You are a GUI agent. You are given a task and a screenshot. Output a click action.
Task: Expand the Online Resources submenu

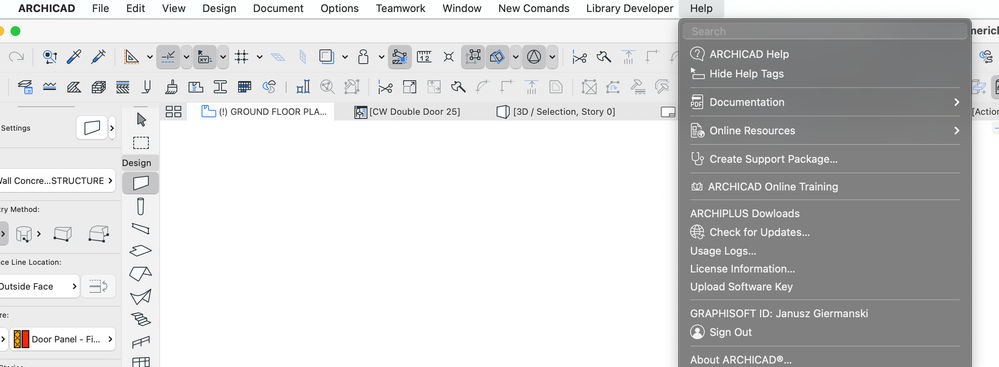point(825,131)
